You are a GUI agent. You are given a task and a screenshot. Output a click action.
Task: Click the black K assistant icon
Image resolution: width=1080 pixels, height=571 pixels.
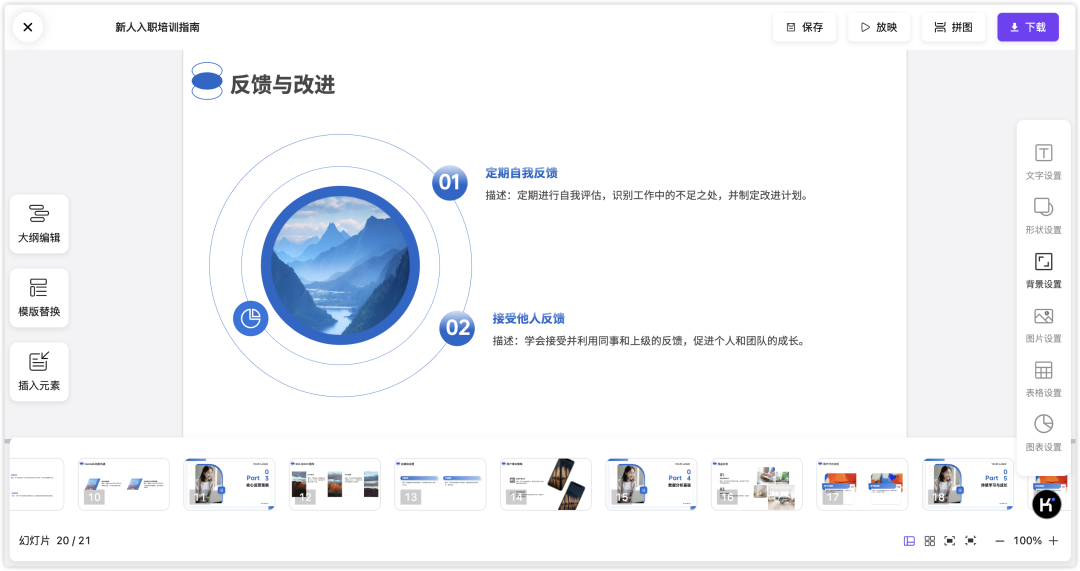(x=1046, y=505)
